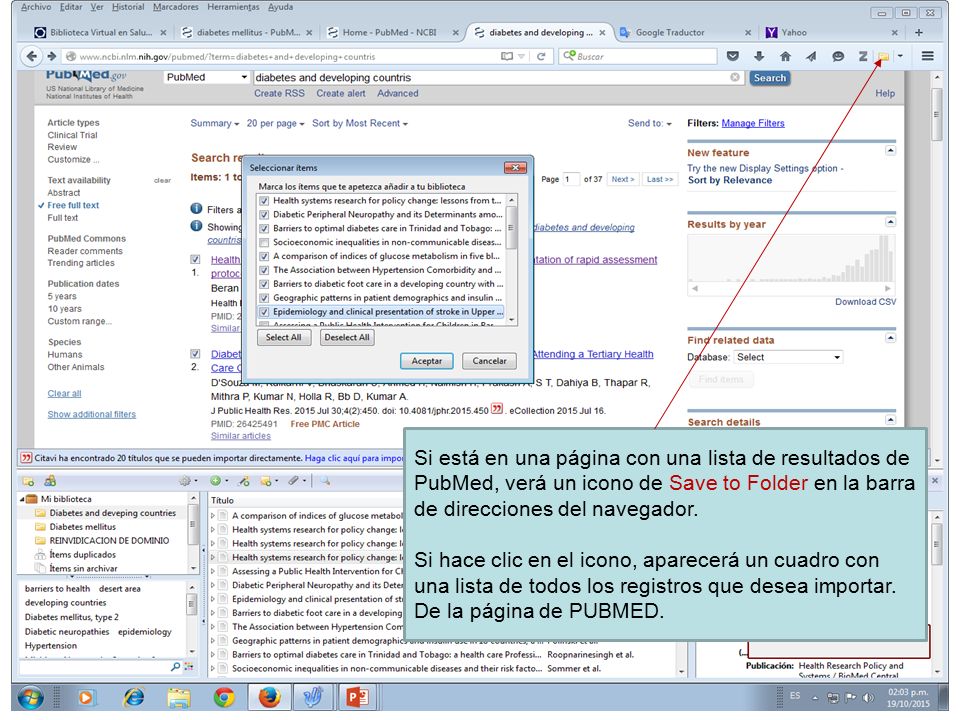
Task: Click the green plus add item icon
Action: tap(216, 481)
